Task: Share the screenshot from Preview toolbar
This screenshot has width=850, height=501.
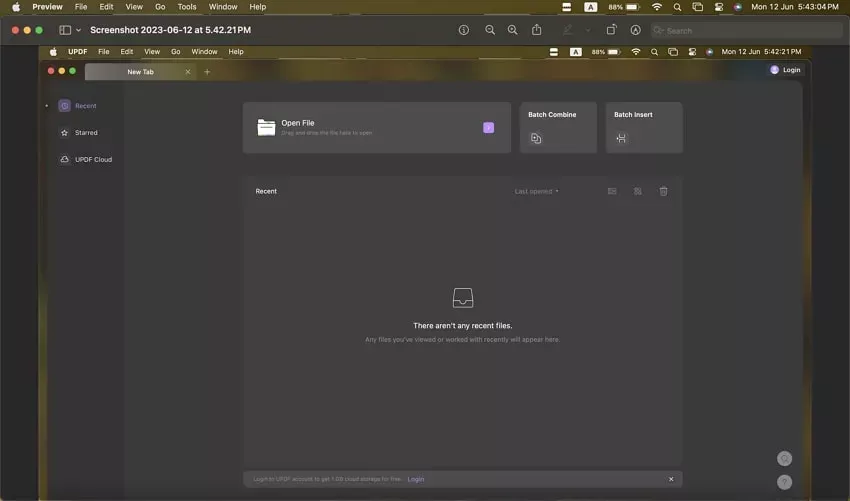Action: pyautogui.click(x=537, y=30)
